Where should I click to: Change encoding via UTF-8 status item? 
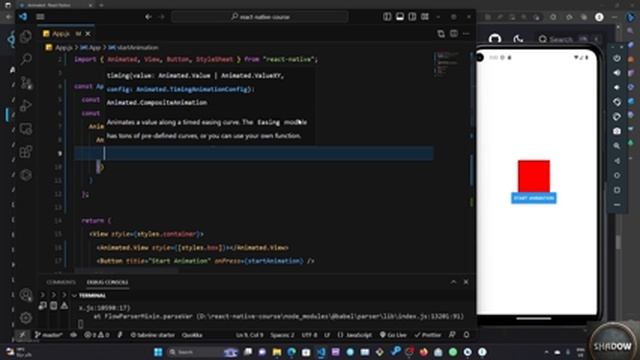[309, 335]
